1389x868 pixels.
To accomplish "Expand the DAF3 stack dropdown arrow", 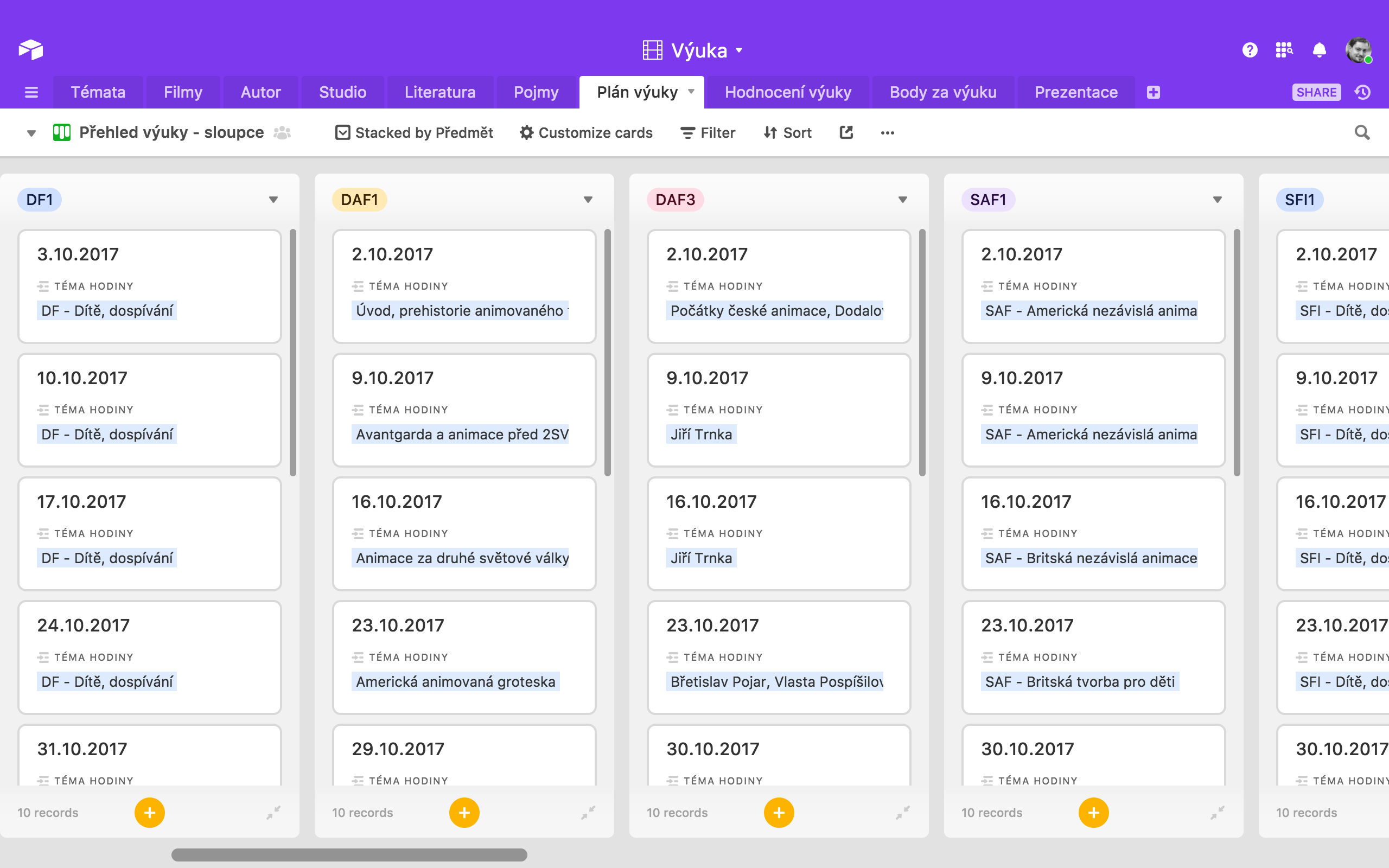I will 902,200.
